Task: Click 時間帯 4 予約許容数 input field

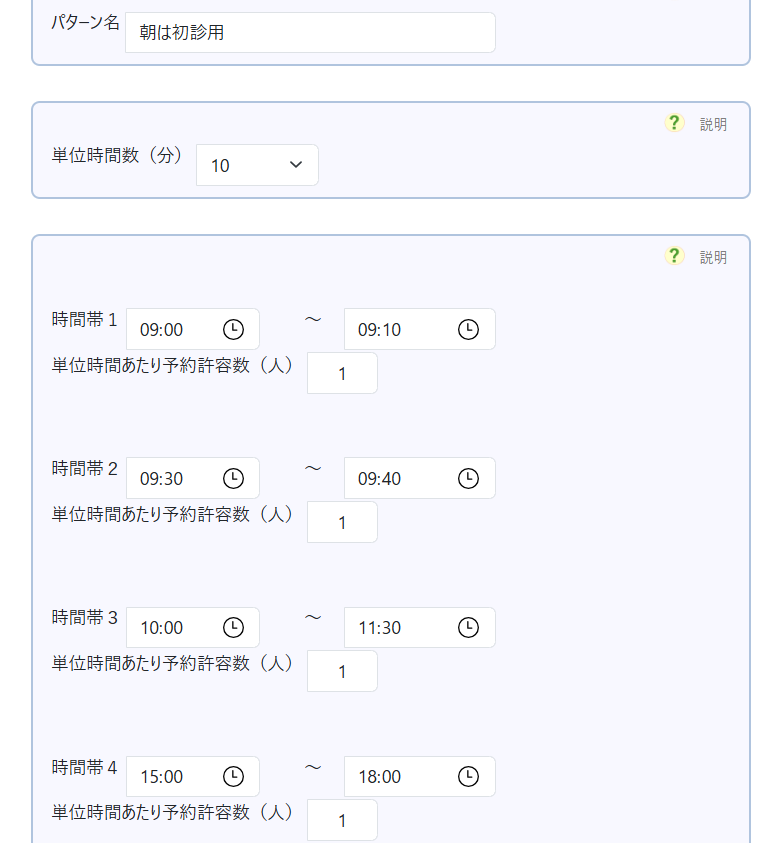Action: click(x=342, y=821)
